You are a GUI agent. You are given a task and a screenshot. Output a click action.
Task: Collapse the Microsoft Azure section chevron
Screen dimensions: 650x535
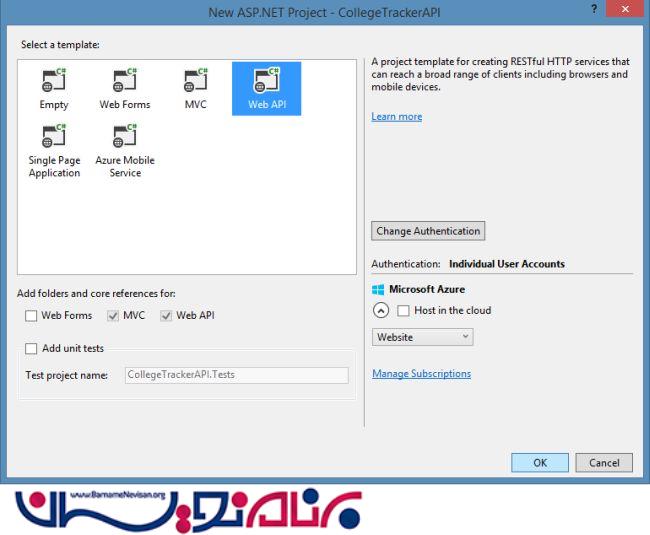coord(381,311)
